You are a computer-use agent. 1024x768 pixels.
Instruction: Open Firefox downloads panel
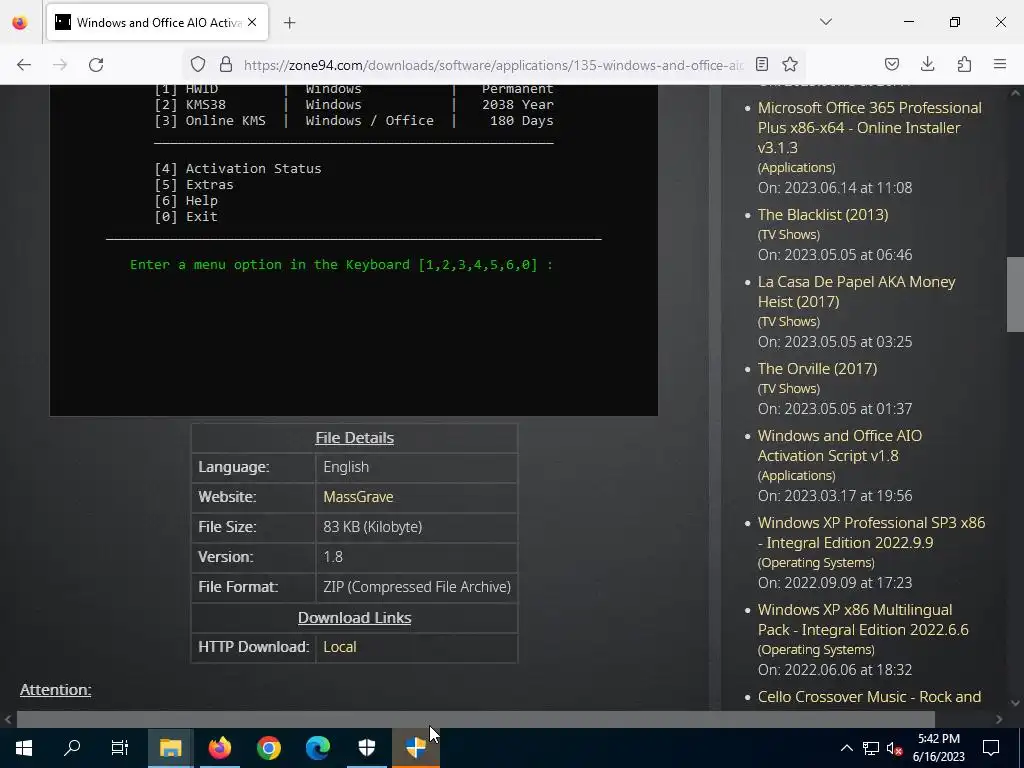pyautogui.click(x=927, y=64)
